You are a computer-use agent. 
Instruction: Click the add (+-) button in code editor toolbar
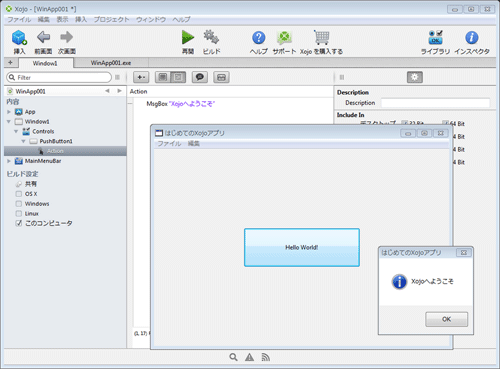tap(141, 77)
